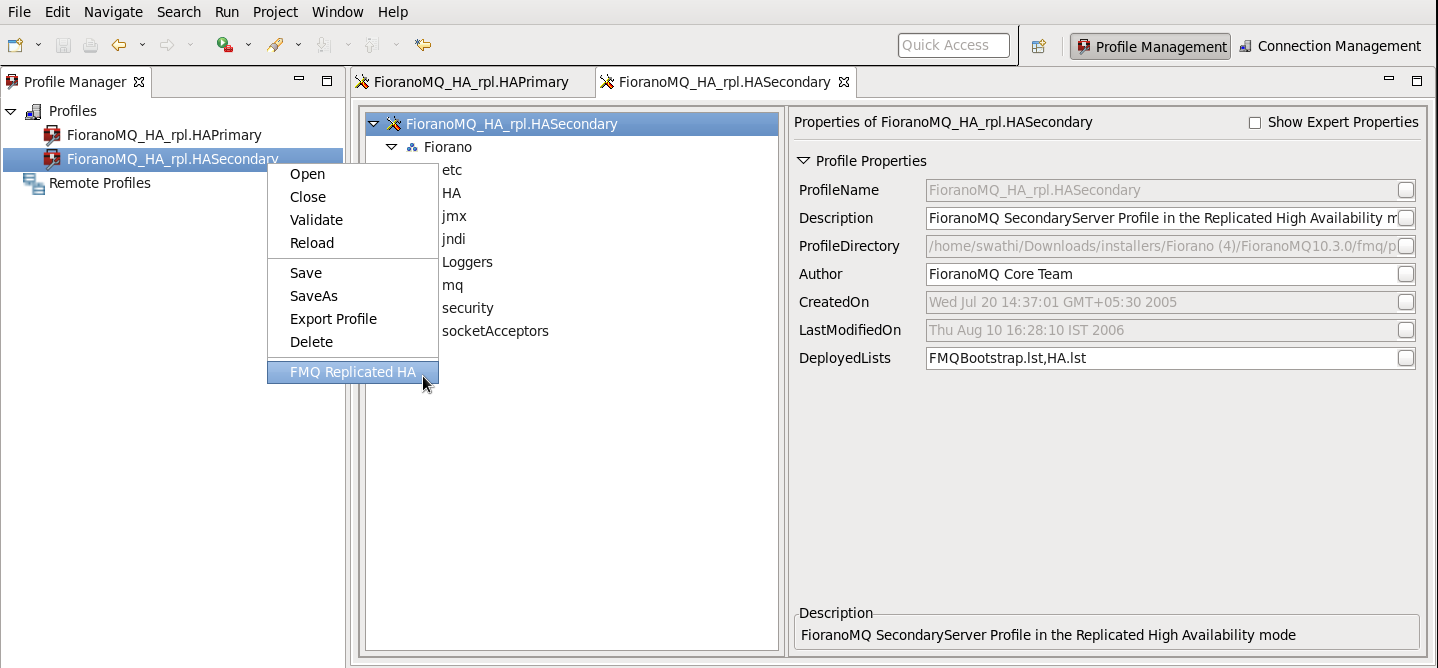
Task: Select Remote Profiles in the tree
Action: (x=100, y=183)
